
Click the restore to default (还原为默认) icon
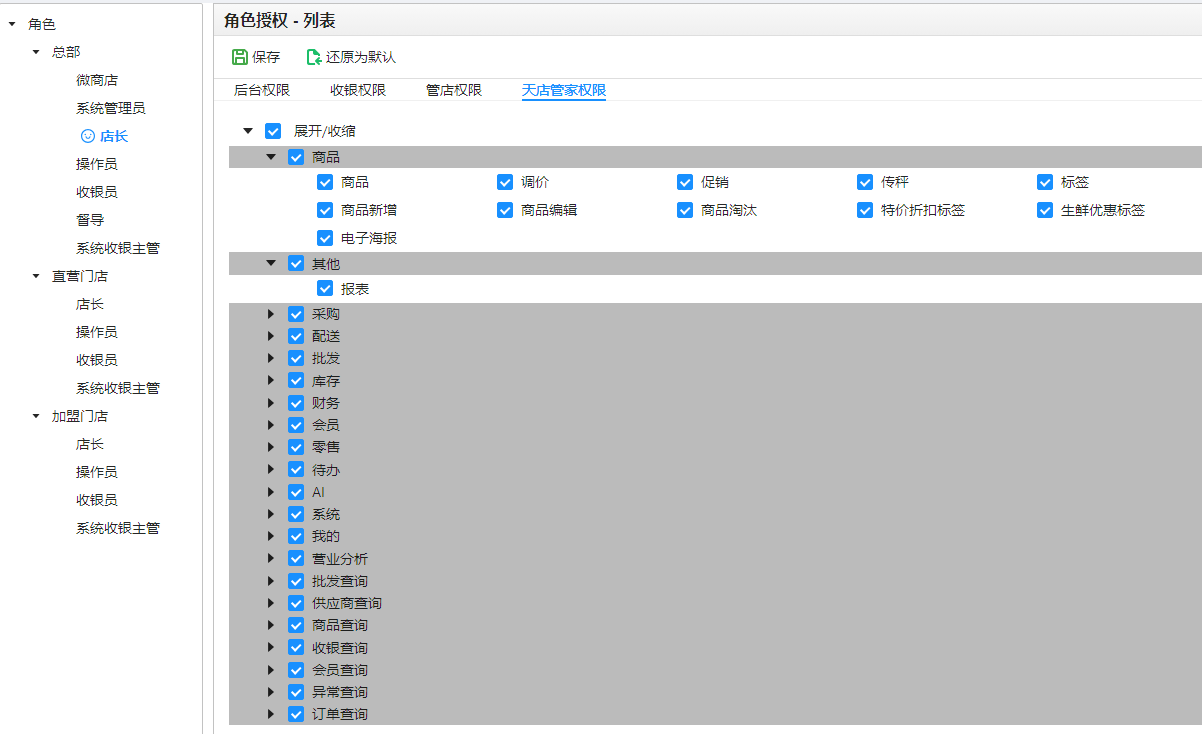(x=314, y=57)
